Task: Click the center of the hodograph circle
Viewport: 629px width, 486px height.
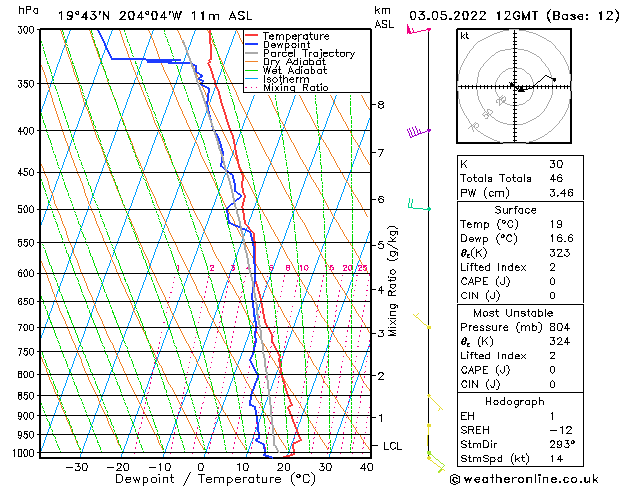Action: point(513,87)
